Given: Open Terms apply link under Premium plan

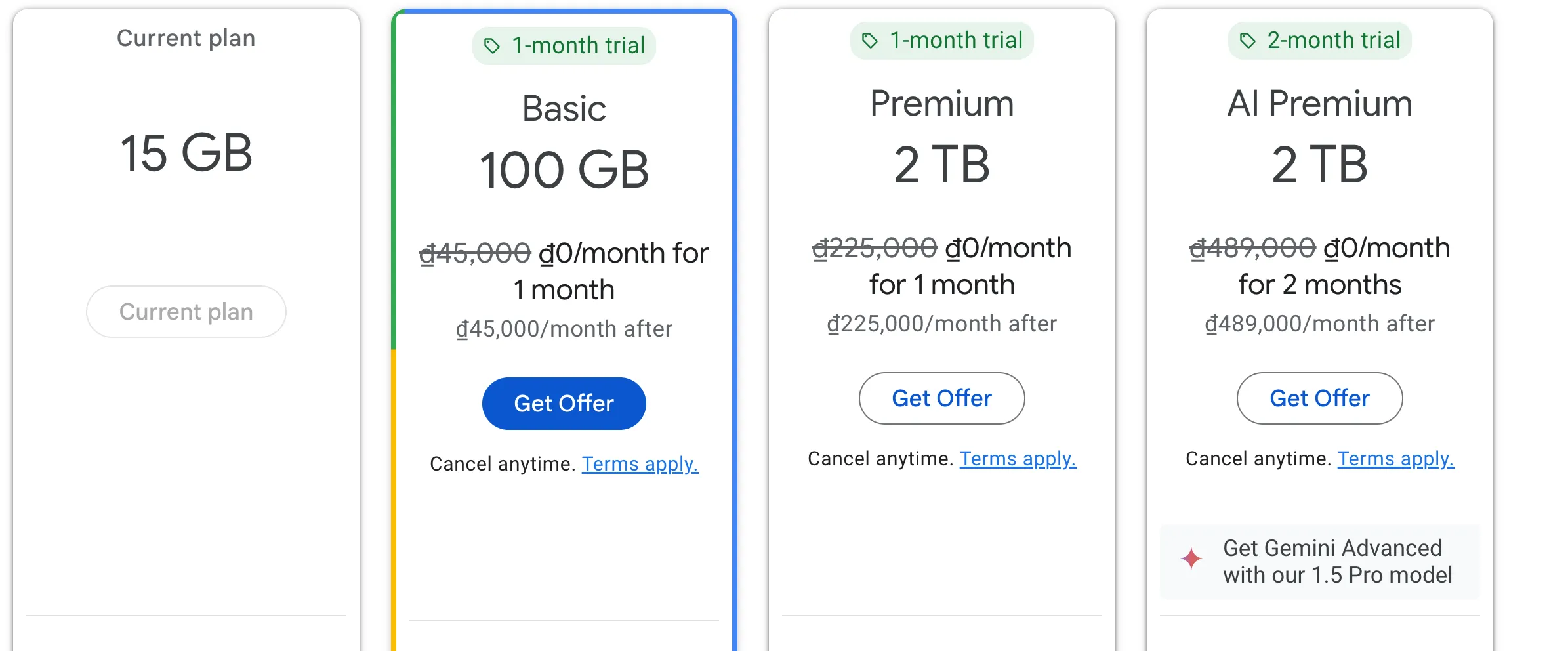Looking at the screenshot, I should tap(1018, 459).
